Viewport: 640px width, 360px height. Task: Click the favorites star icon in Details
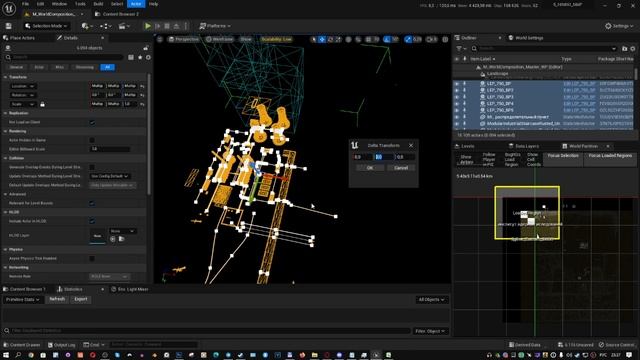[x=140, y=58]
